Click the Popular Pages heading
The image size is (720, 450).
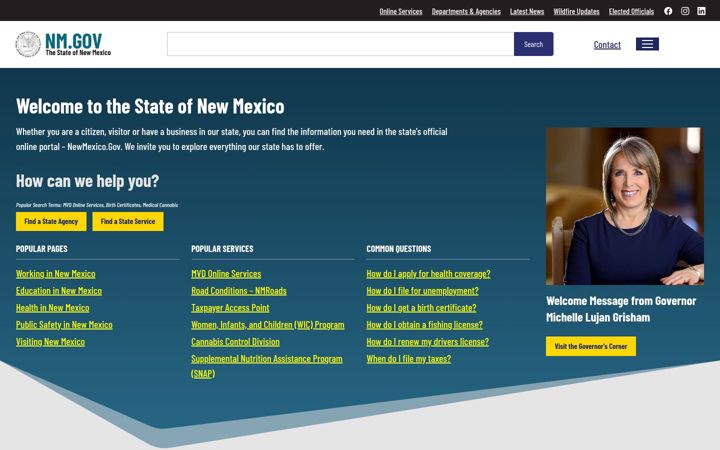[42, 248]
